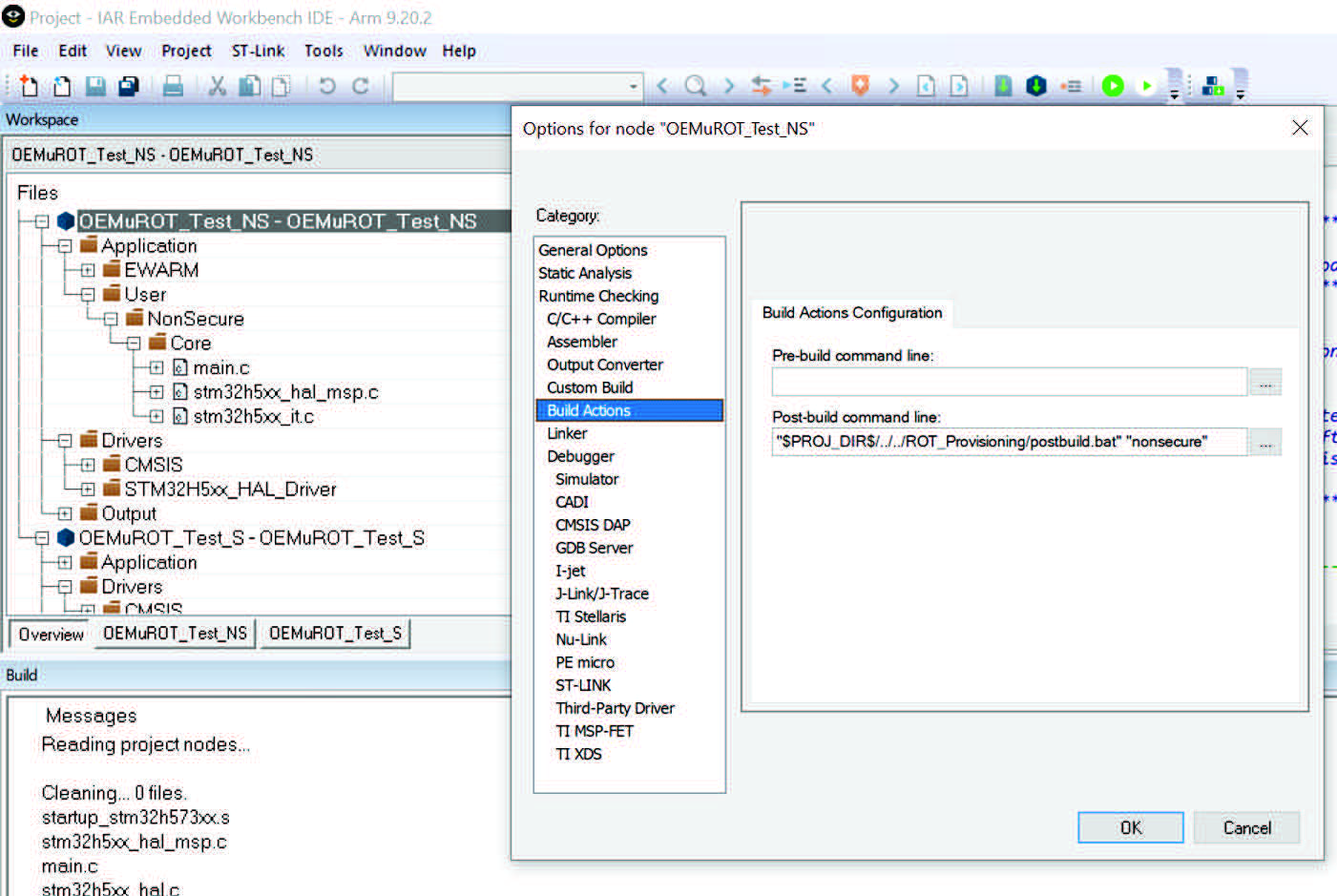The image size is (1337, 896).
Task: Close the Options for node dialog
Action: click(1300, 128)
